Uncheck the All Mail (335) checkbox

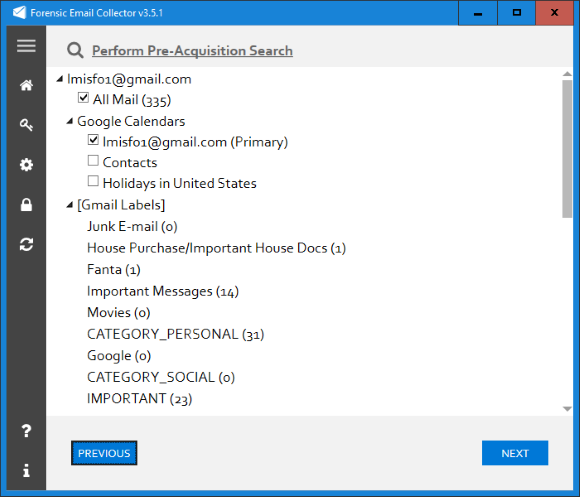pos(83,98)
